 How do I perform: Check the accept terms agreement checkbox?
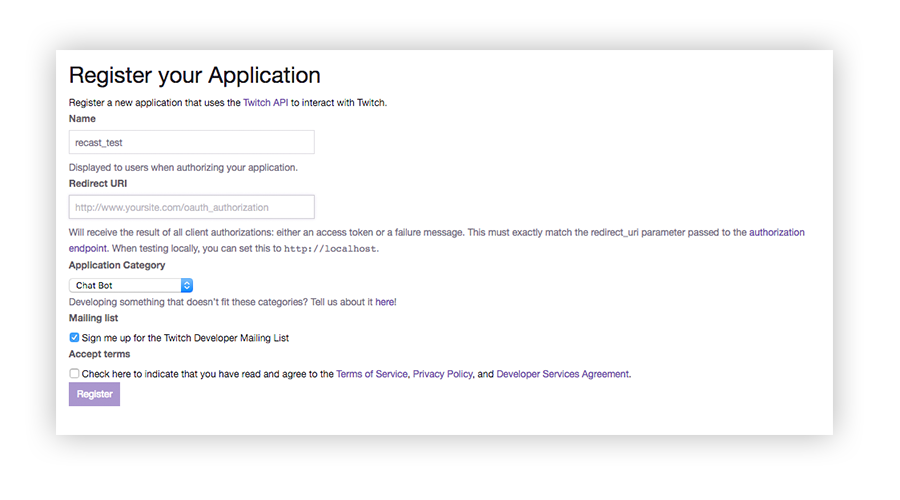pyautogui.click(x=74, y=374)
